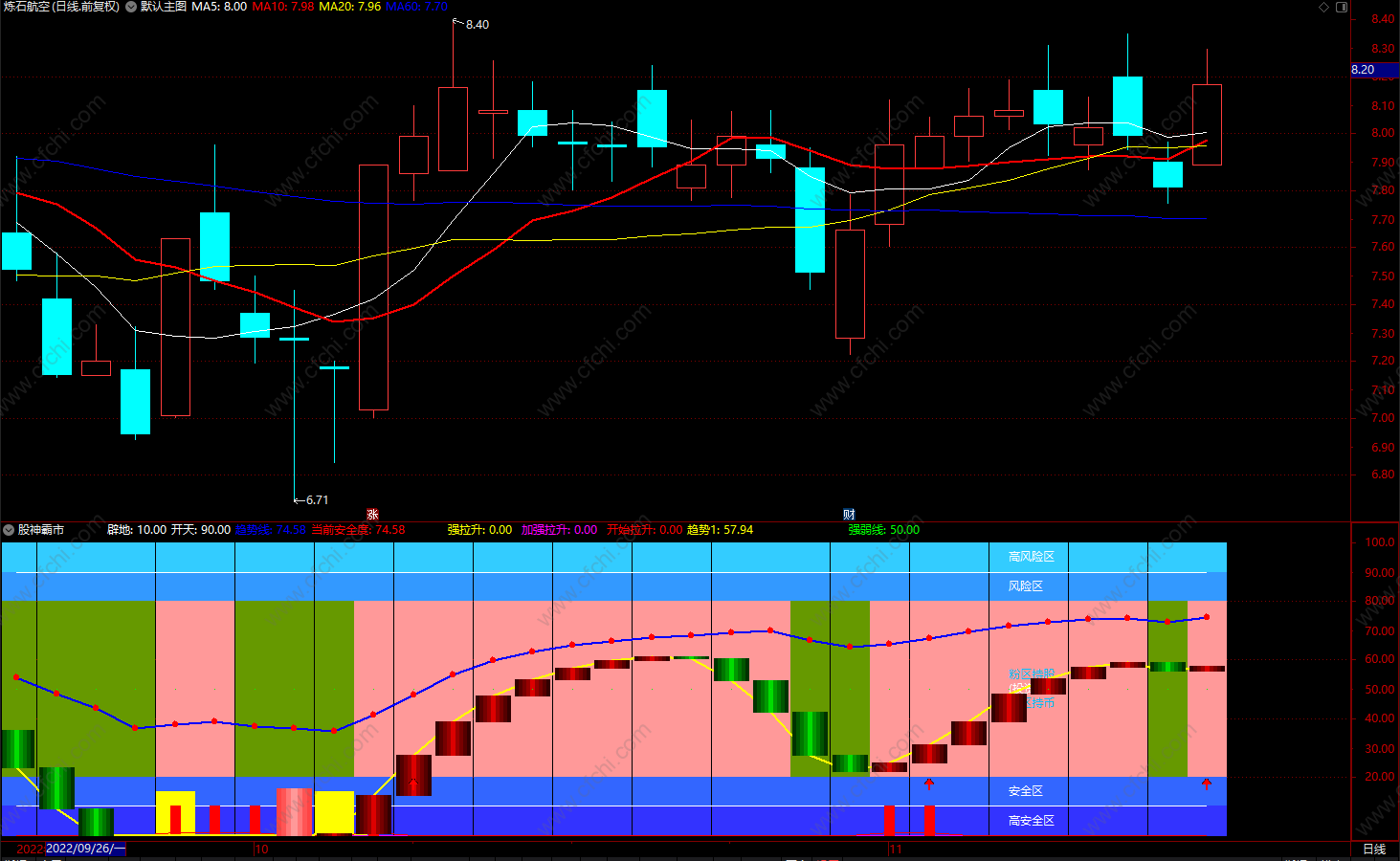1400x861 pixels.
Task: Open the main chart indicator dropdown arrow
Action: pos(131,7)
